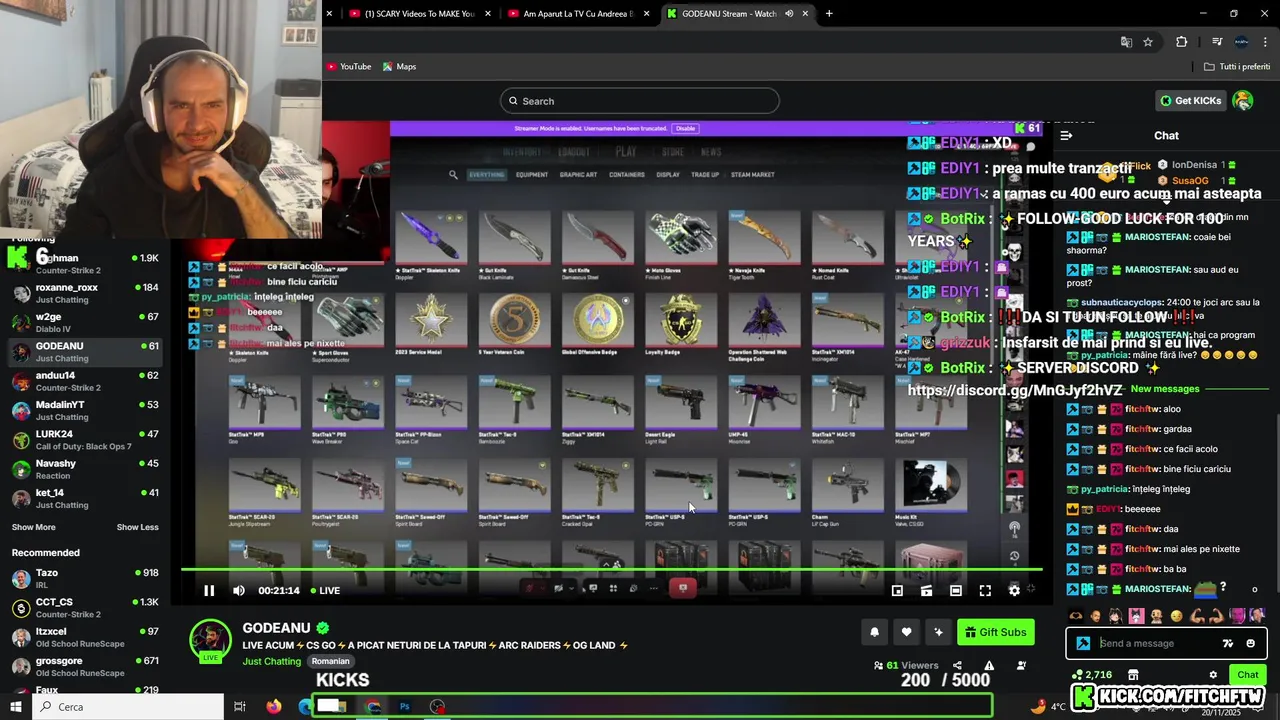Image resolution: width=1280 pixels, height=720 pixels.
Task: Open w2ge channel in sidebar
Action: (x=85, y=323)
